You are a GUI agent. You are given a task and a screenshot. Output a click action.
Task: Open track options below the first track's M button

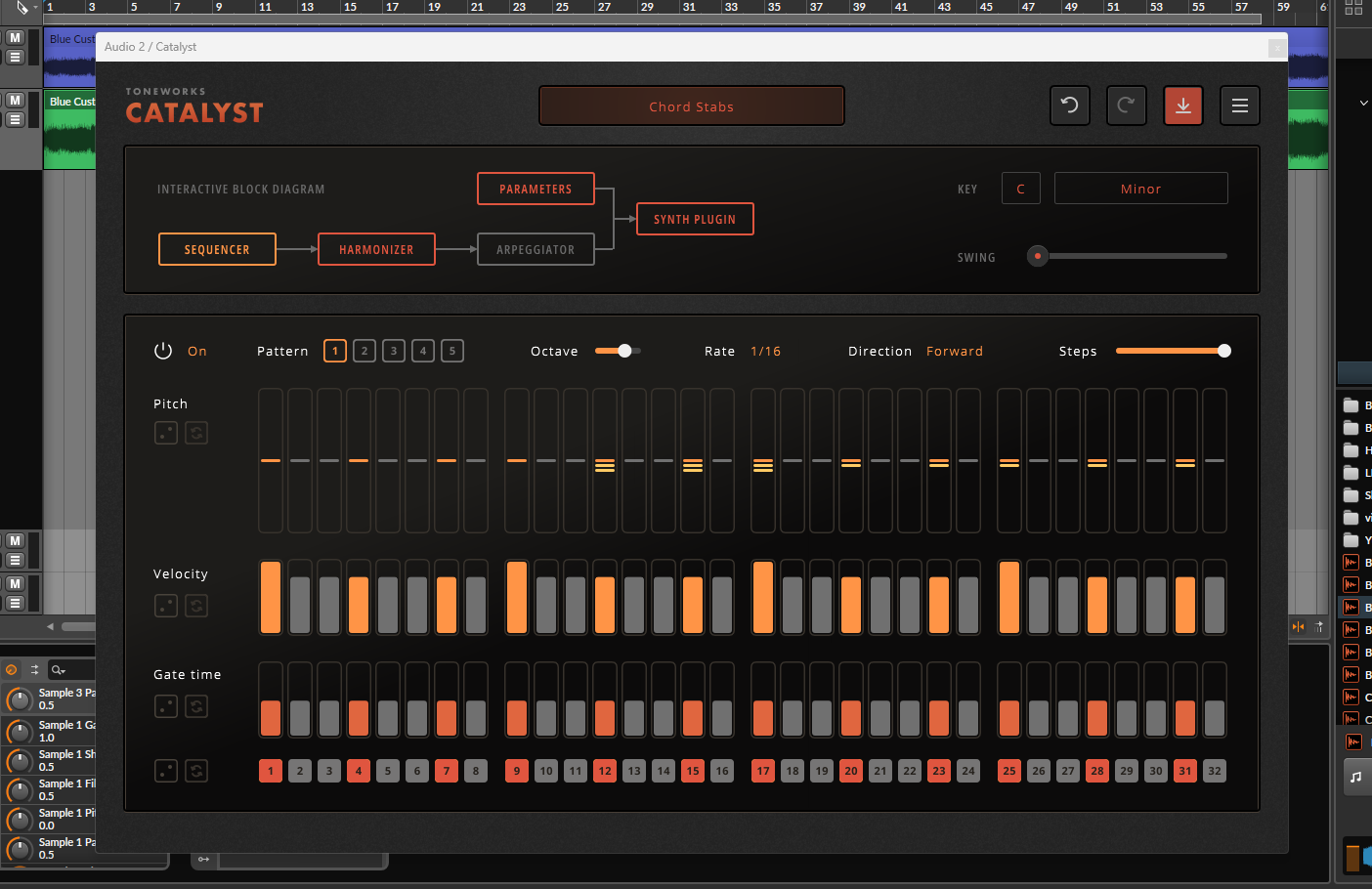tap(15, 58)
